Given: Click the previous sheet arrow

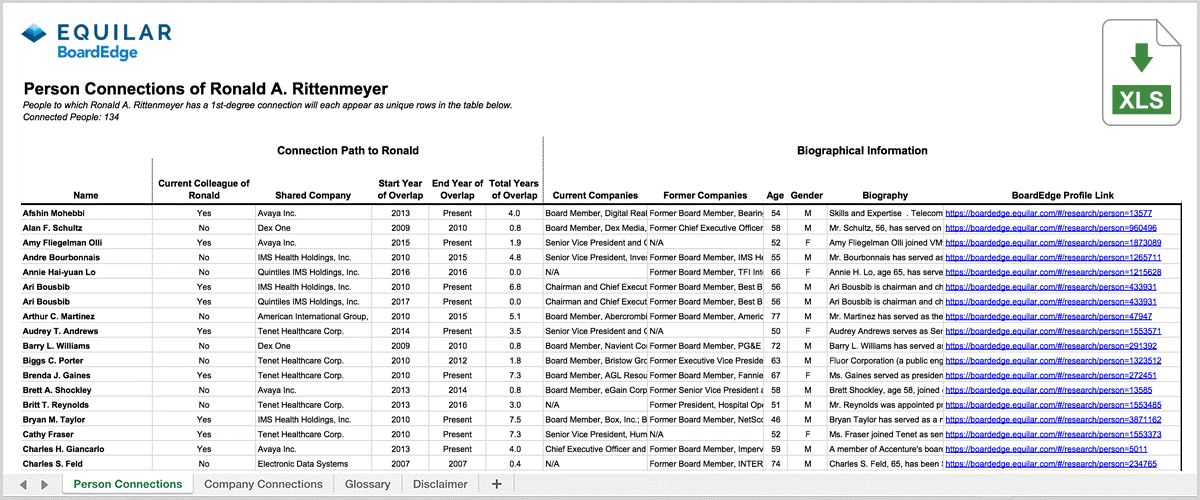Looking at the screenshot, I should [22, 484].
